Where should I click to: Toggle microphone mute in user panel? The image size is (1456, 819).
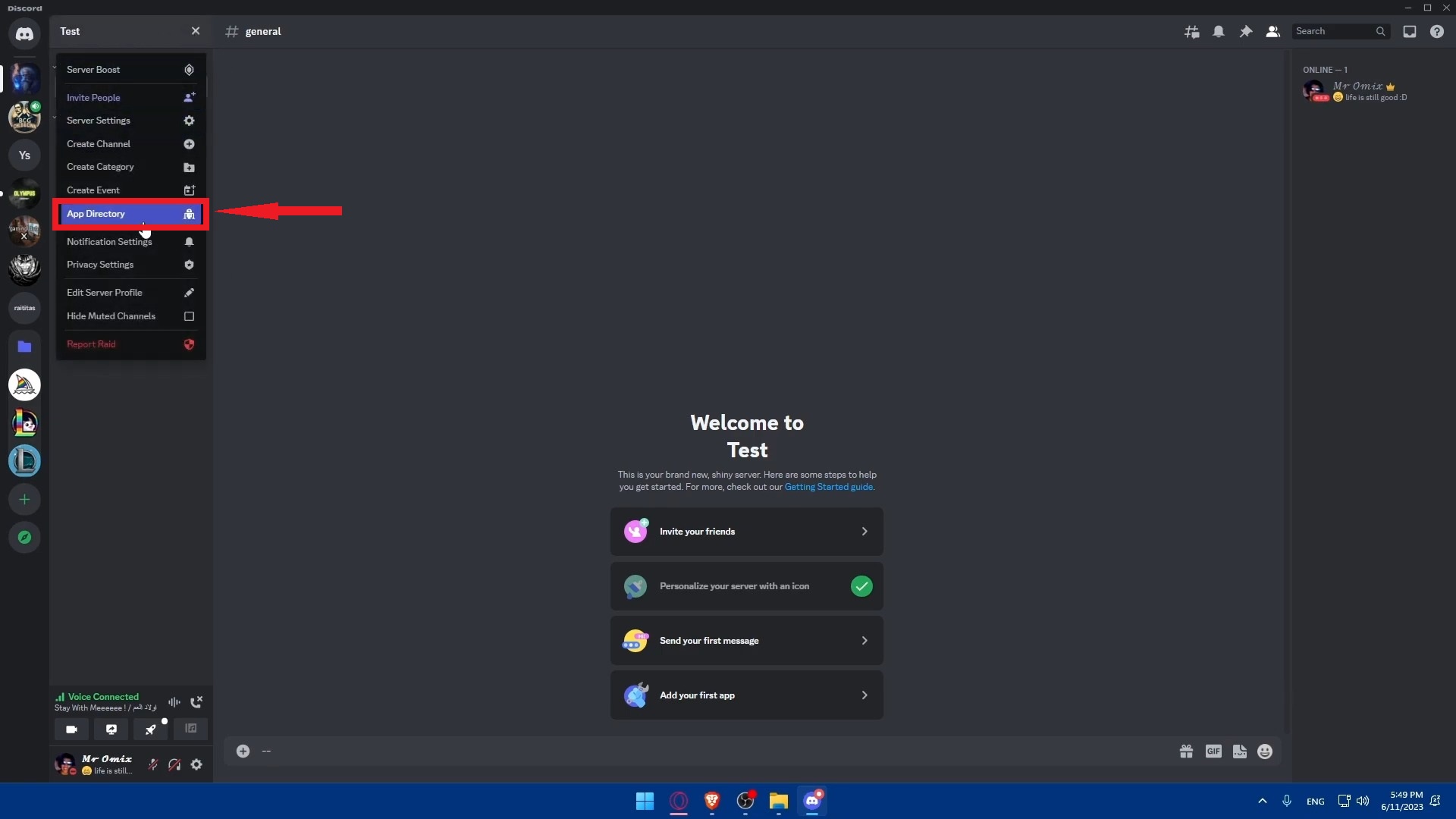pos(152,764)
